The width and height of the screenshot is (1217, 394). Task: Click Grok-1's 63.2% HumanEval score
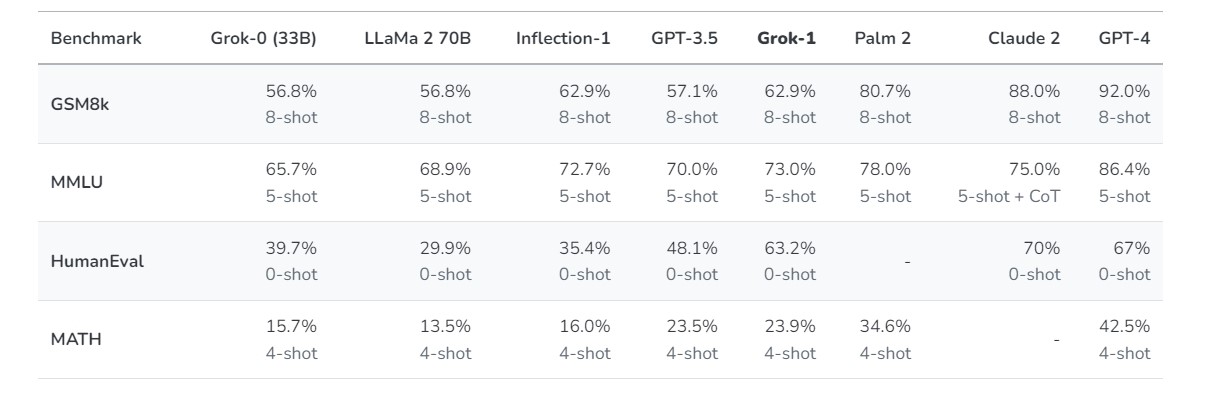tap(790, 249)
